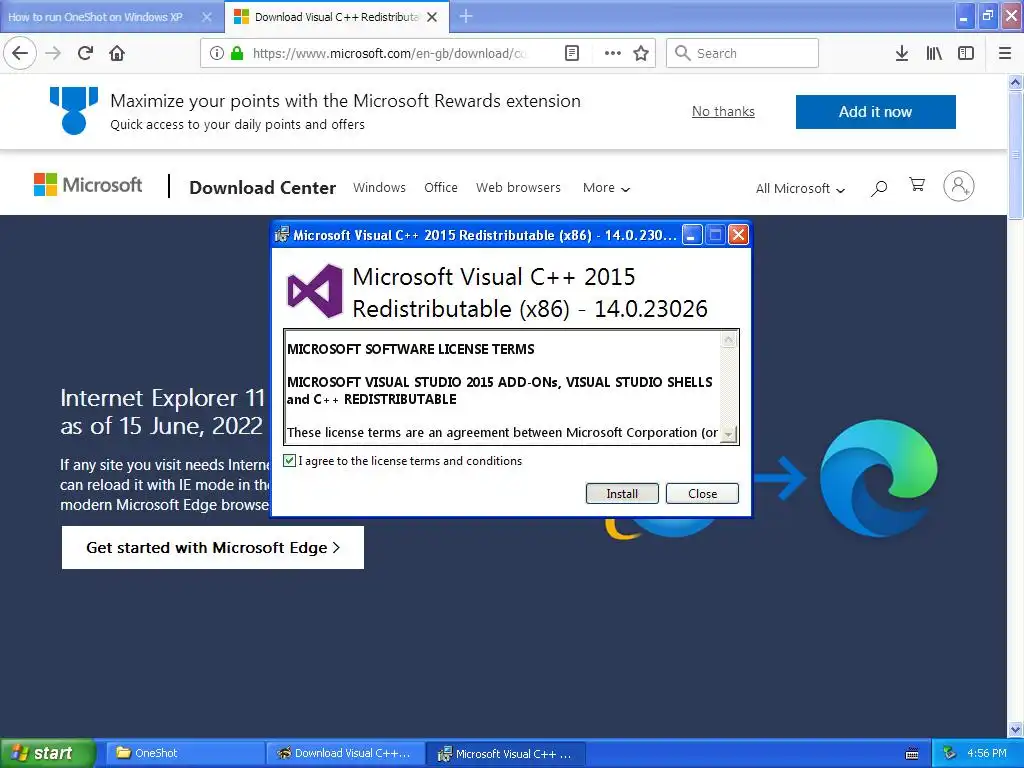Open the browser home page
Image resolution: width=1024 pixels, height=768 pixels.
[x=117, y=53]
